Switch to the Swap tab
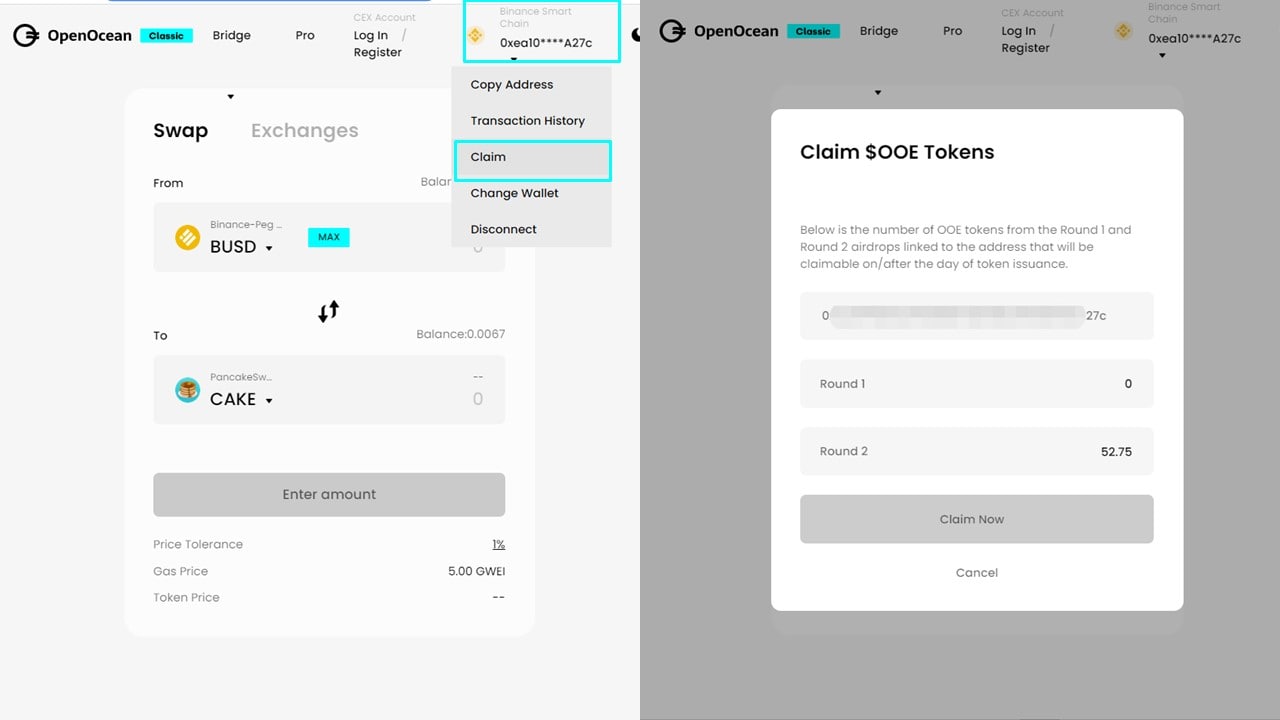The image size is (1280, 720). click(181, 131)
